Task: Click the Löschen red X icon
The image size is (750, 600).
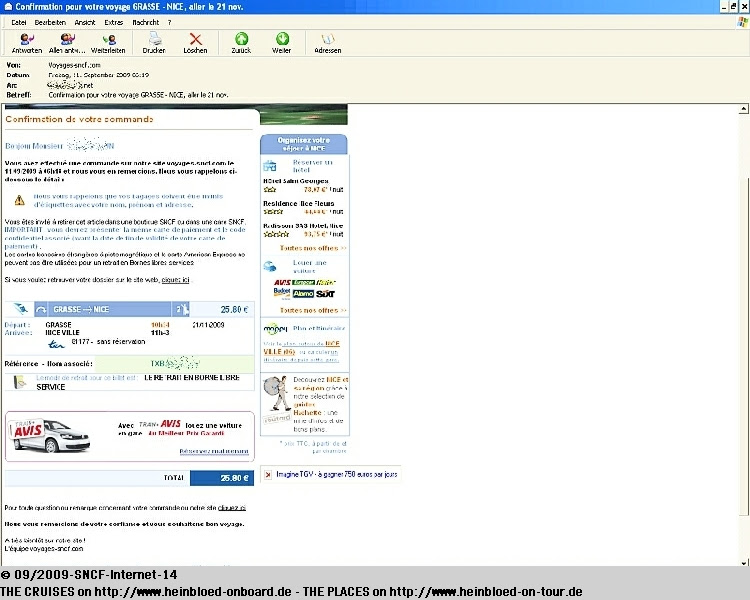Action: (196, 39)
